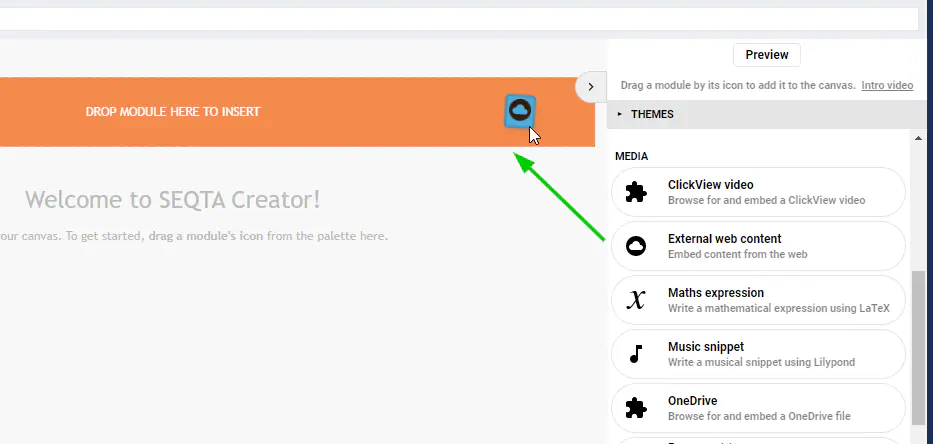
Task: Select the External web content label
Action: coord(724,239)
